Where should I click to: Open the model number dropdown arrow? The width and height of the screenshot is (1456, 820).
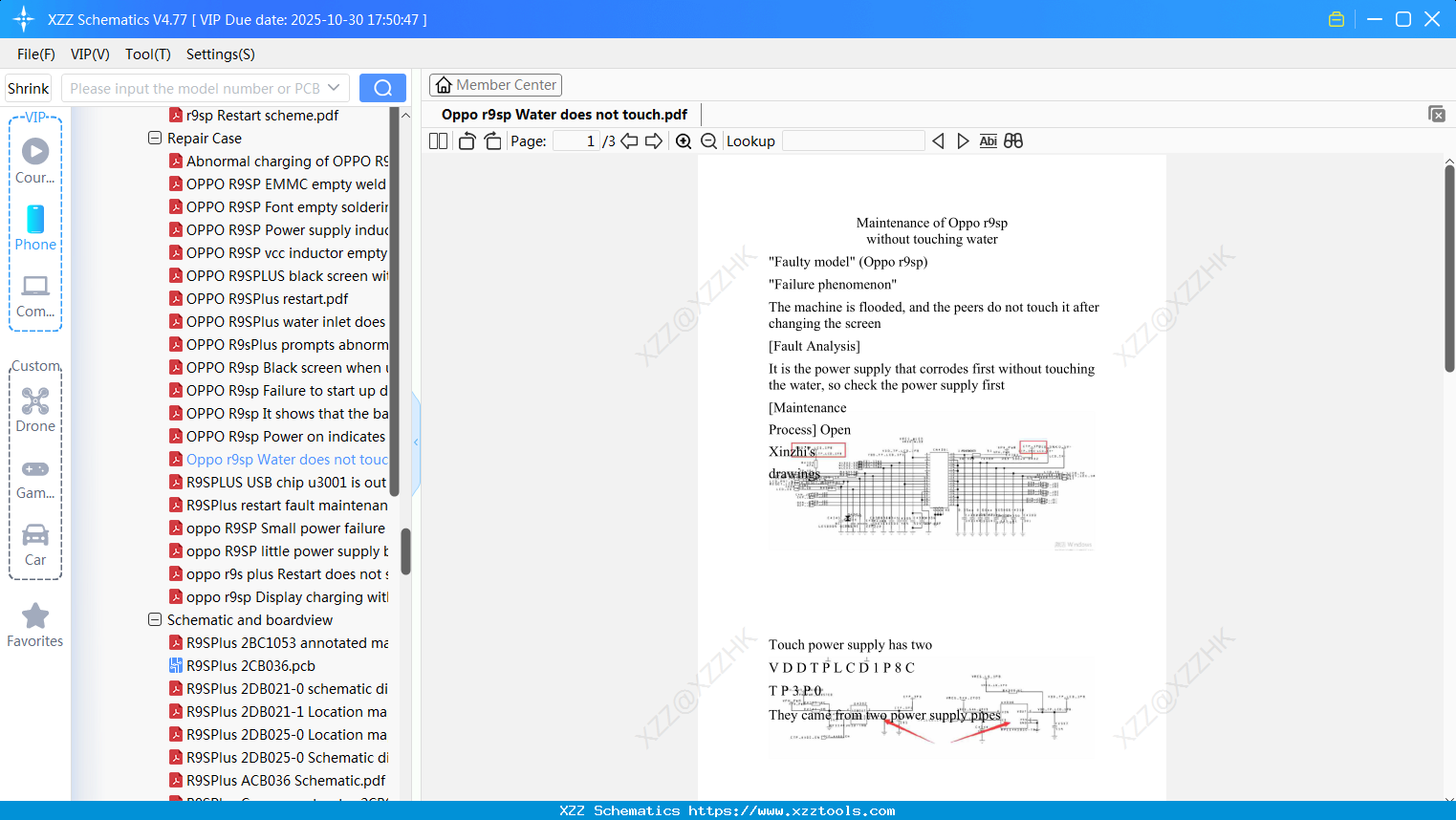tap(334, 88)
